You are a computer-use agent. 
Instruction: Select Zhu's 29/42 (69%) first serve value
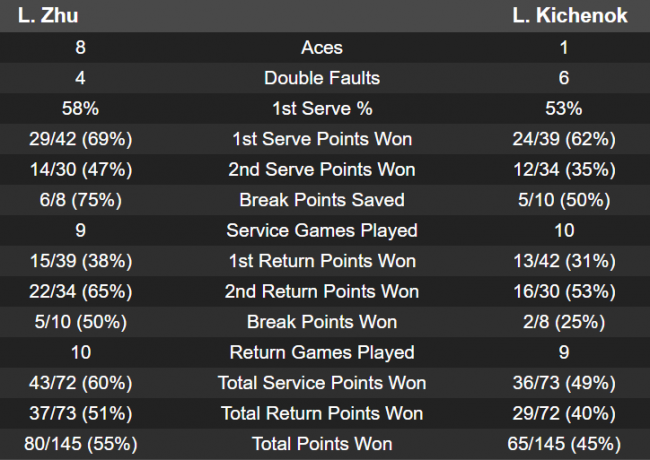(x=80, y=139)
